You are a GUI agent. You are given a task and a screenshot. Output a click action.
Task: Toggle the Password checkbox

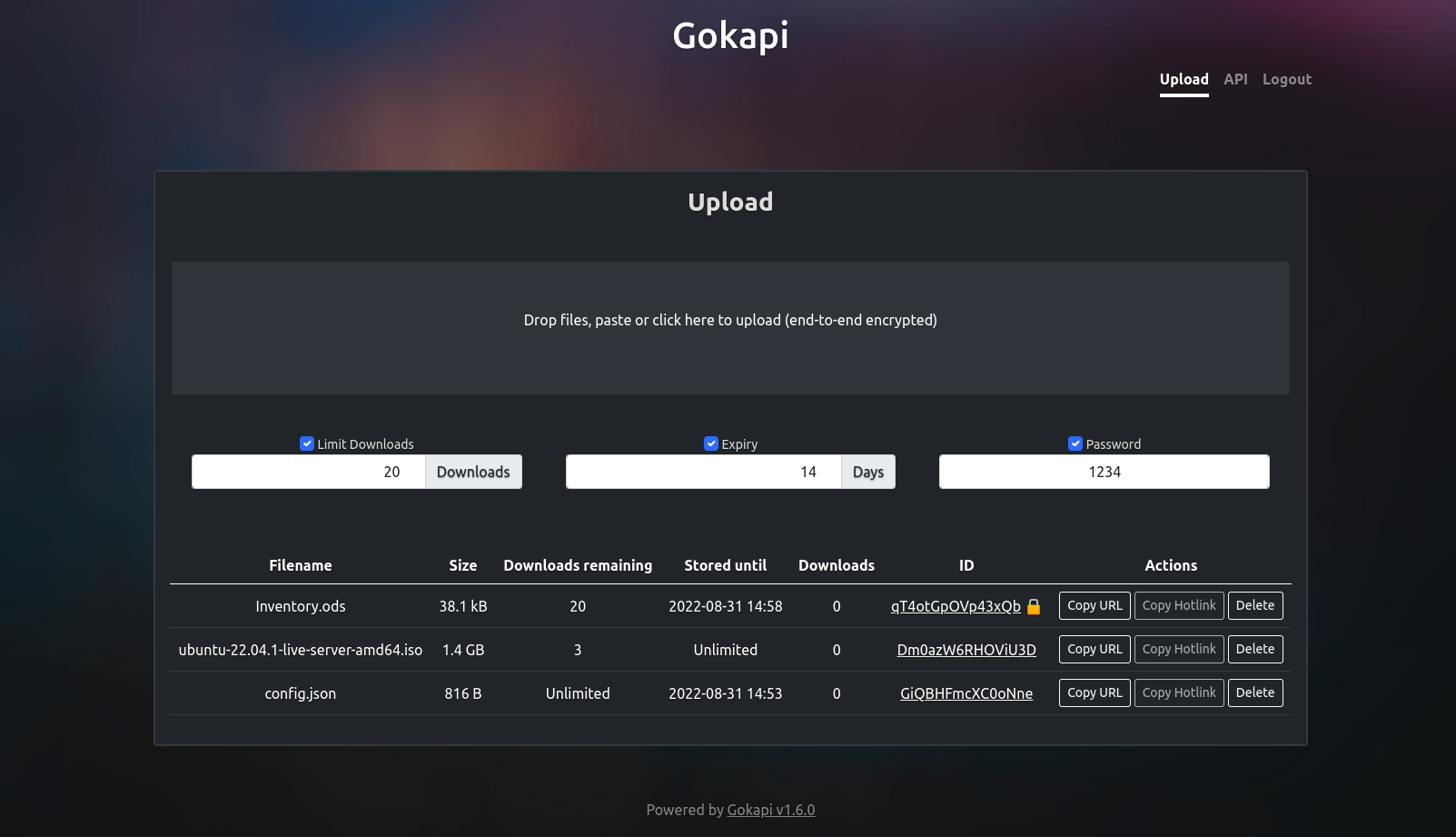(1075, 443)
